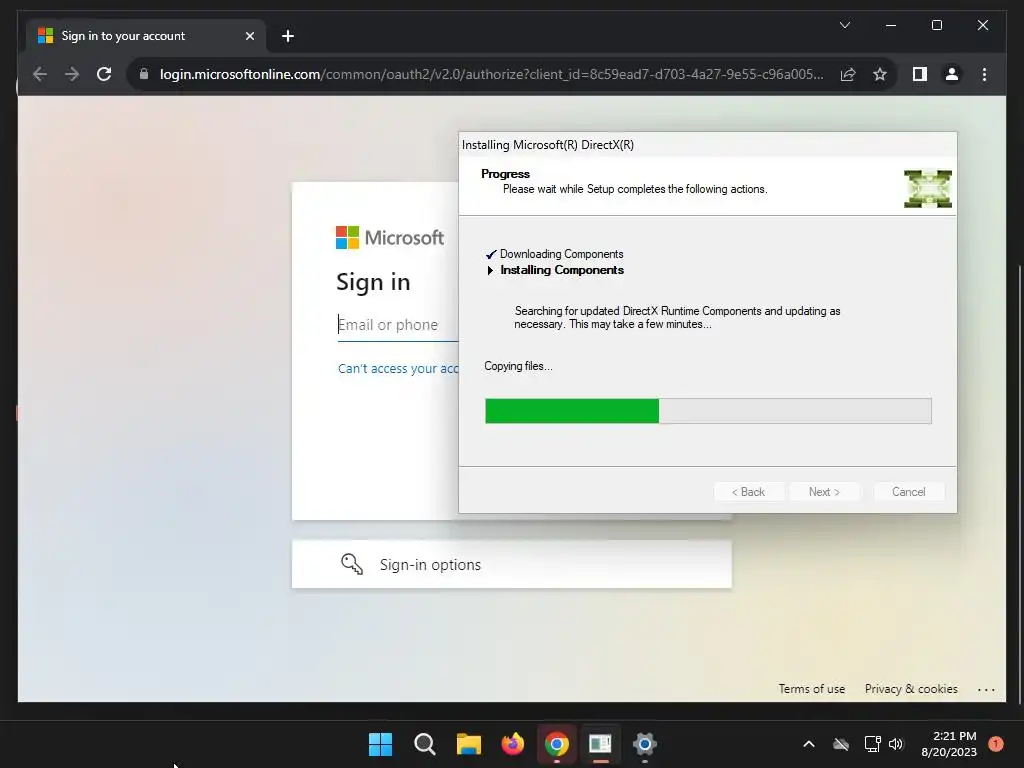
Task: Share this page using the share icon
Action: click(848, 74)
